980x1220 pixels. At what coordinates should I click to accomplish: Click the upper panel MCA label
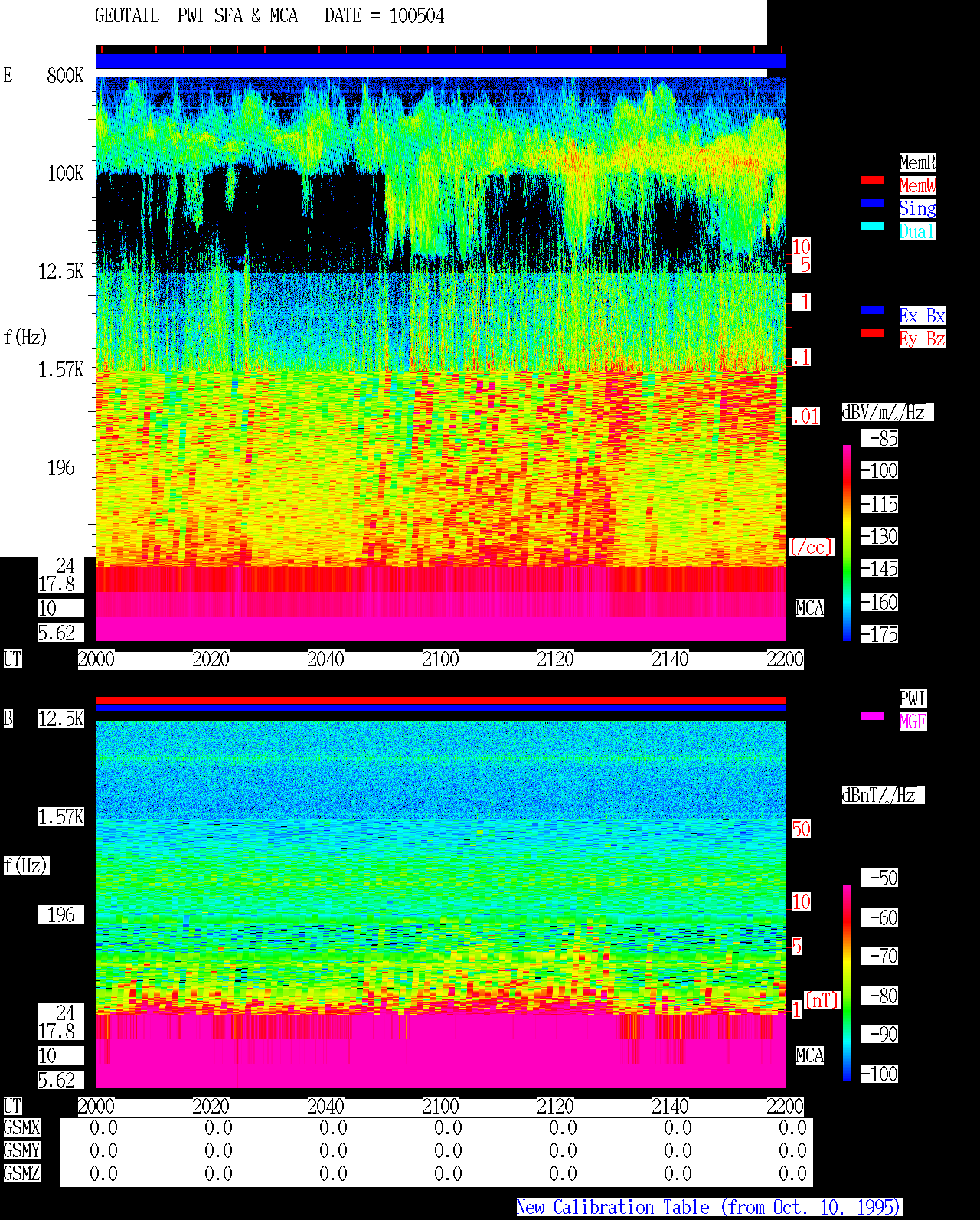tap(810, 608)
